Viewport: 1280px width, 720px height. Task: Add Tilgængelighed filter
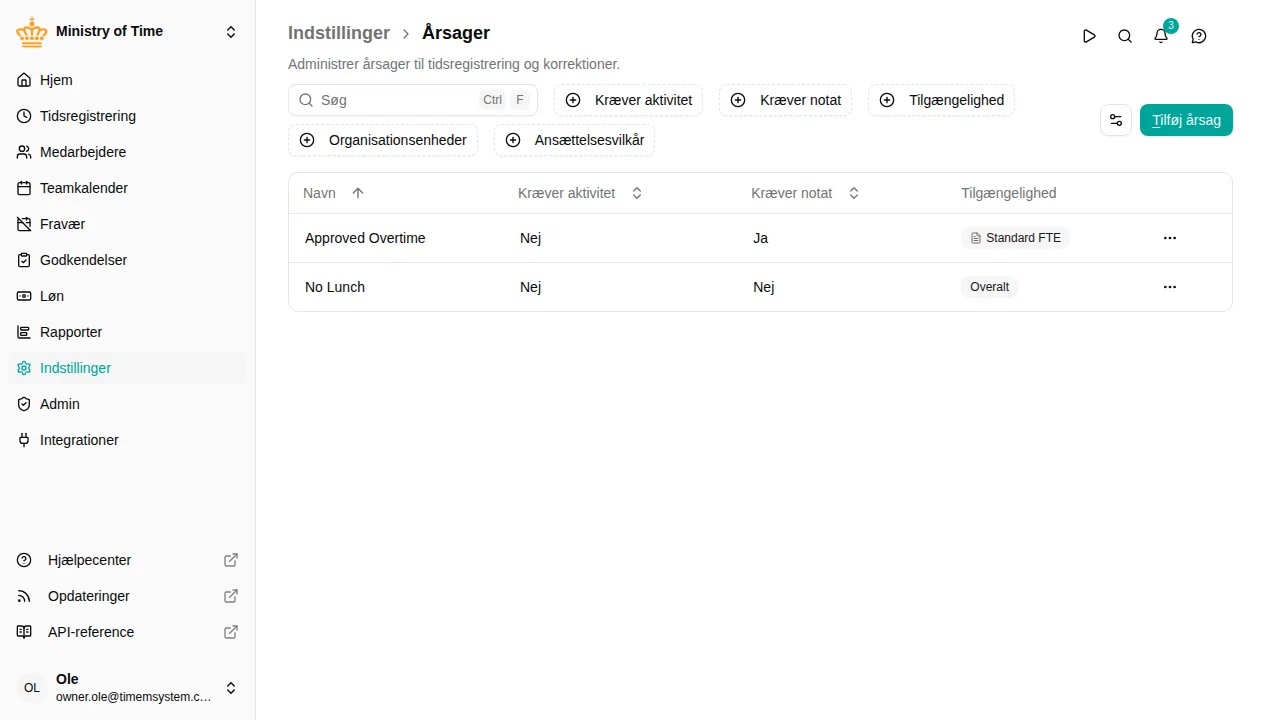point(941,100)
